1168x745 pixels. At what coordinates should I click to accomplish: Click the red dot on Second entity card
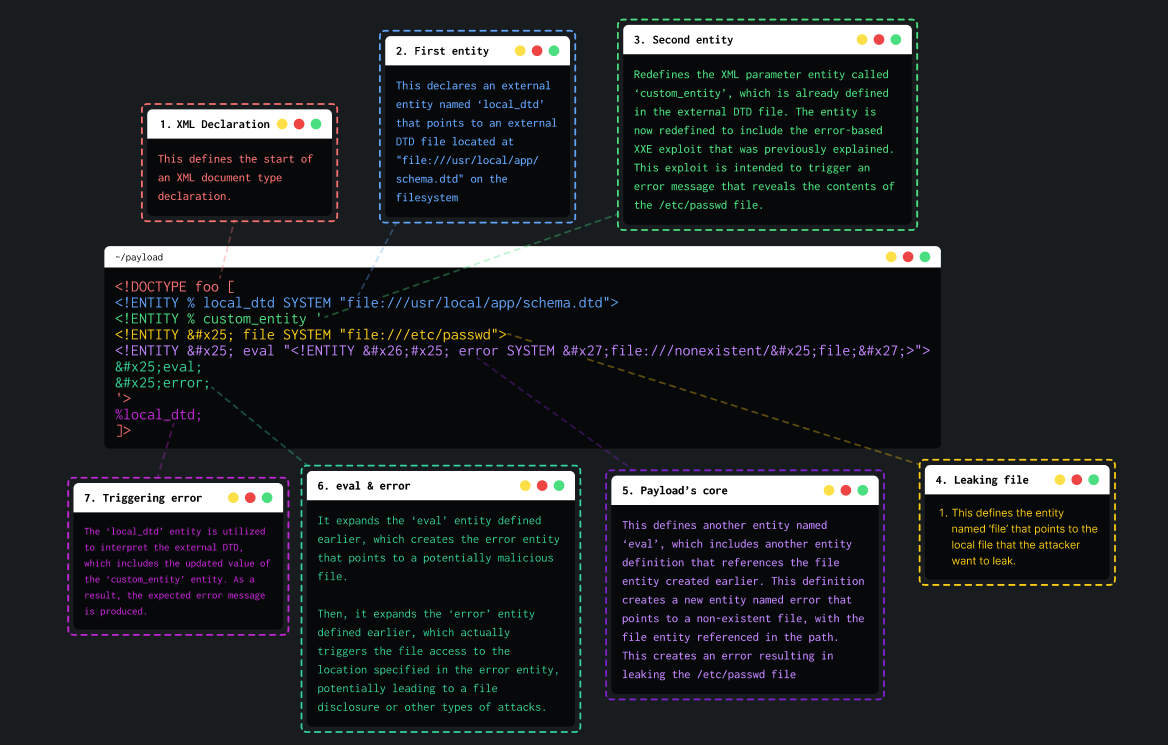point(879,40)
